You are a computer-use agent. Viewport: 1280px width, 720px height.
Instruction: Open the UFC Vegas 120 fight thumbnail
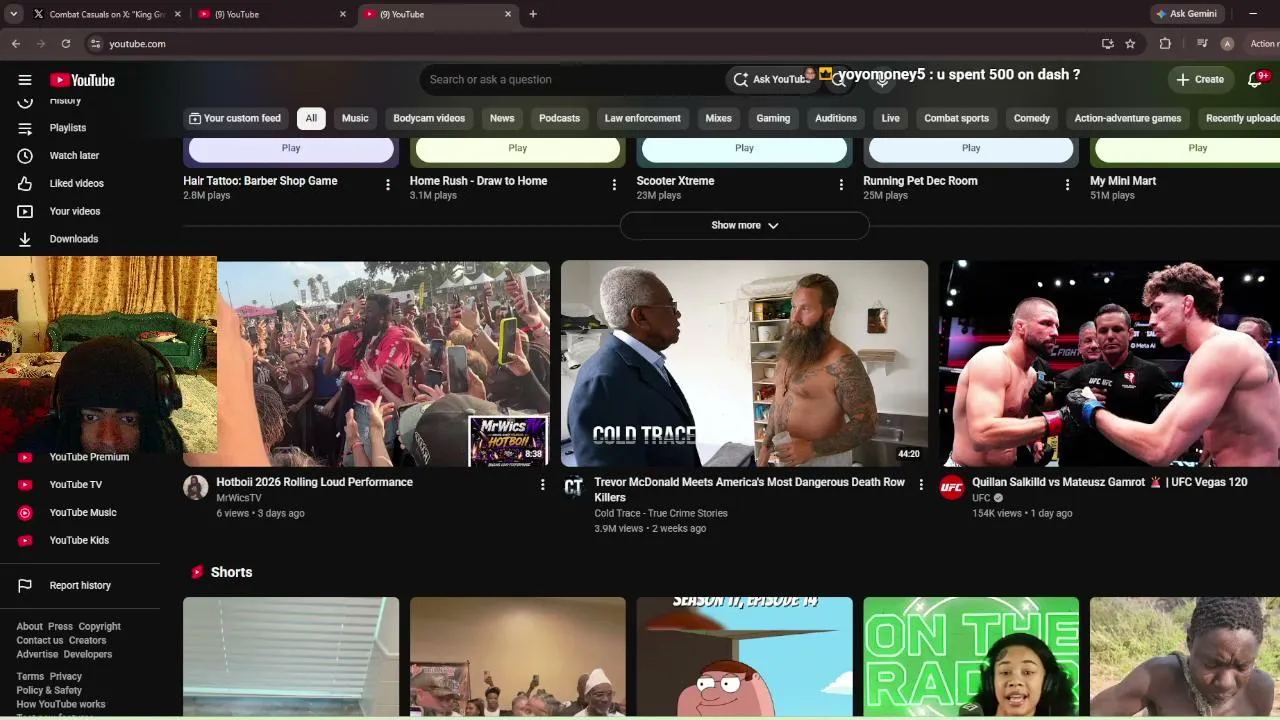pyautogui.click(x=1110, y=364)
